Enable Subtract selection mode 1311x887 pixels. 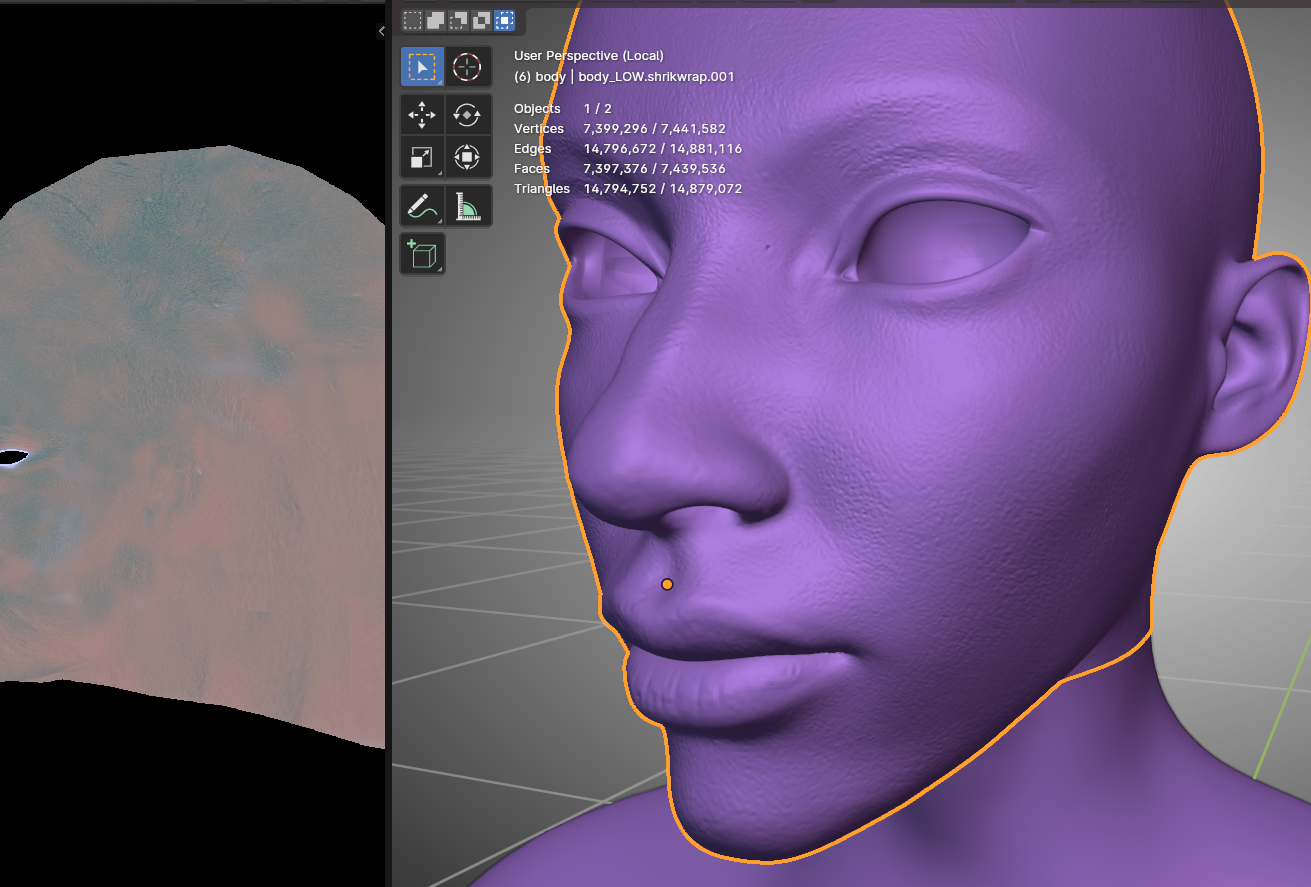458,20
